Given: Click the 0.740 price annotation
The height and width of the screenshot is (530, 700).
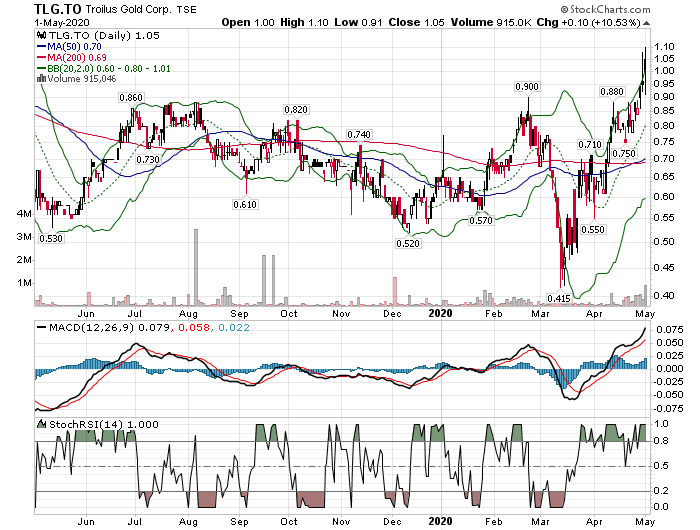Looking at the screenshot, I should point(359,134).
